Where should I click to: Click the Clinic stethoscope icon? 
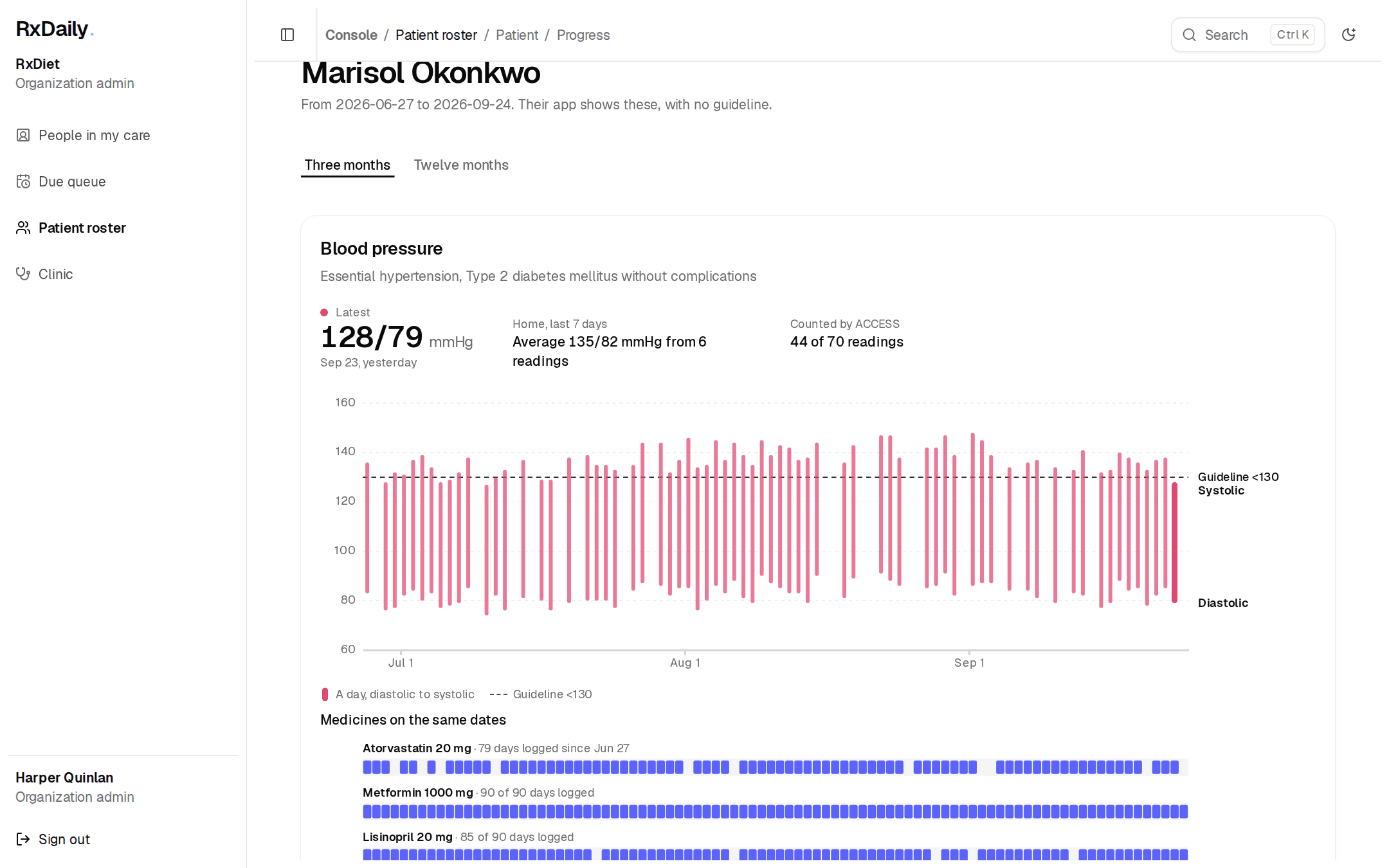(x=23, y=274)
